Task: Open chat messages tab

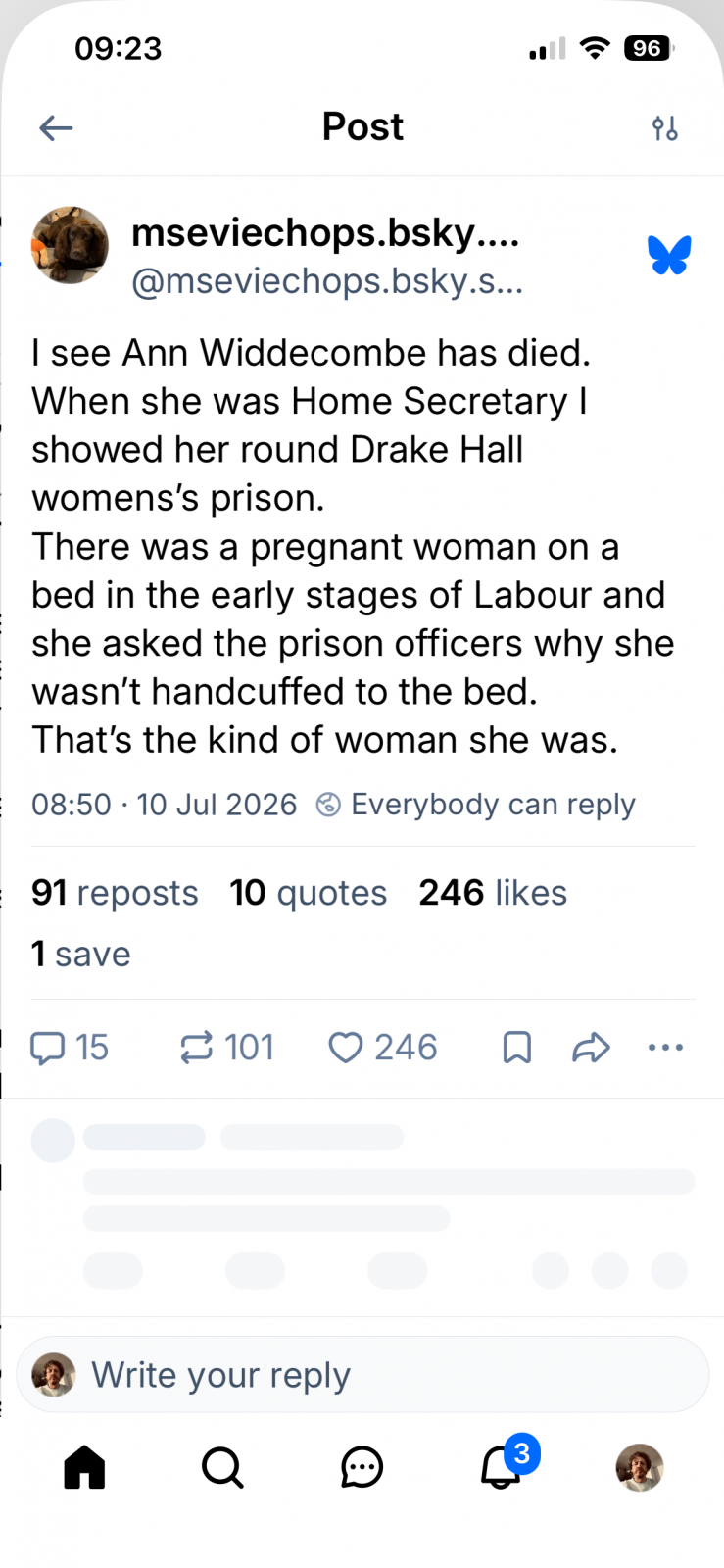Action: [x=362, y=1467]
